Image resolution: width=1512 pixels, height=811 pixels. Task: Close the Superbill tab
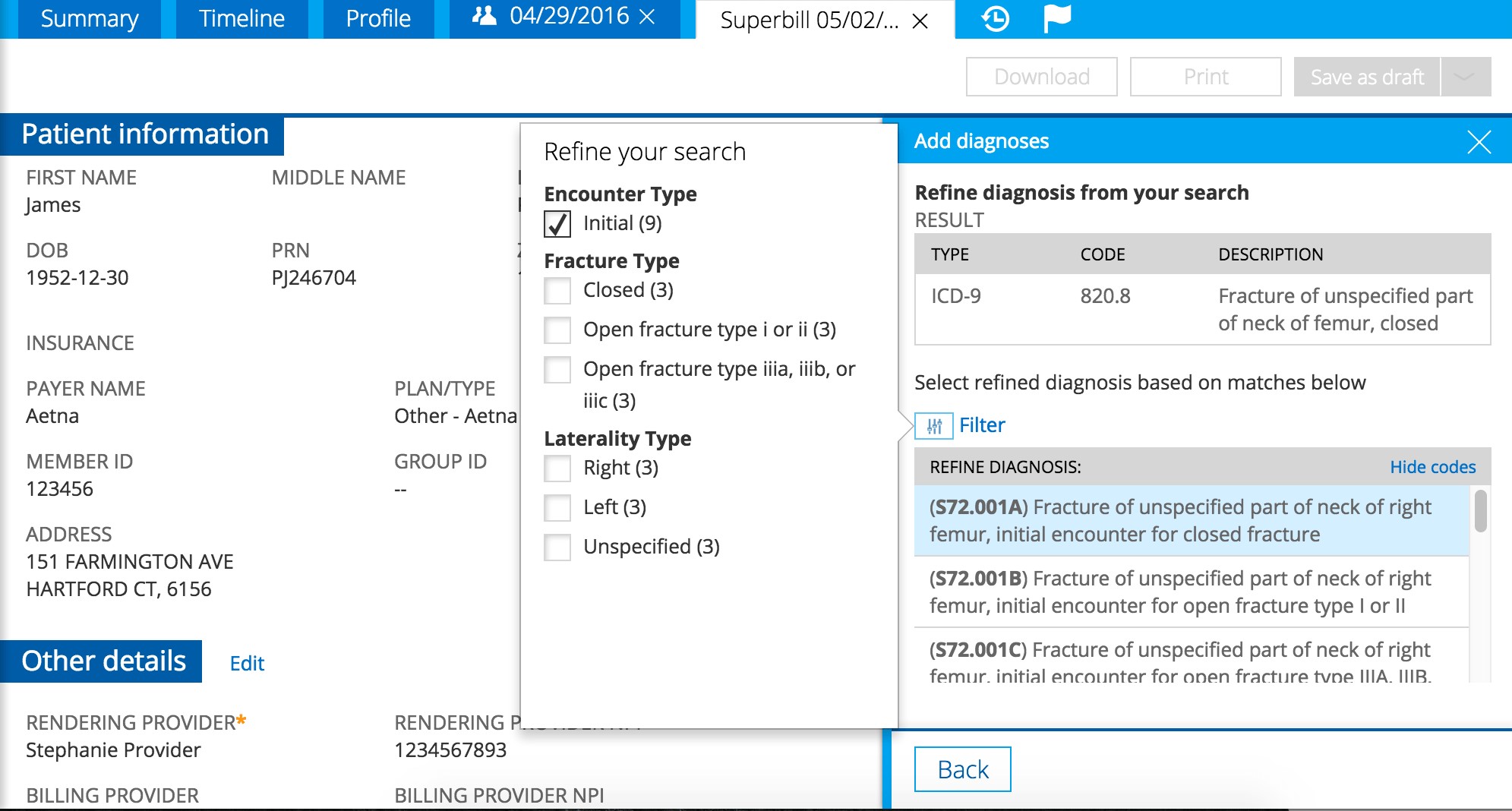click(920, 21)
